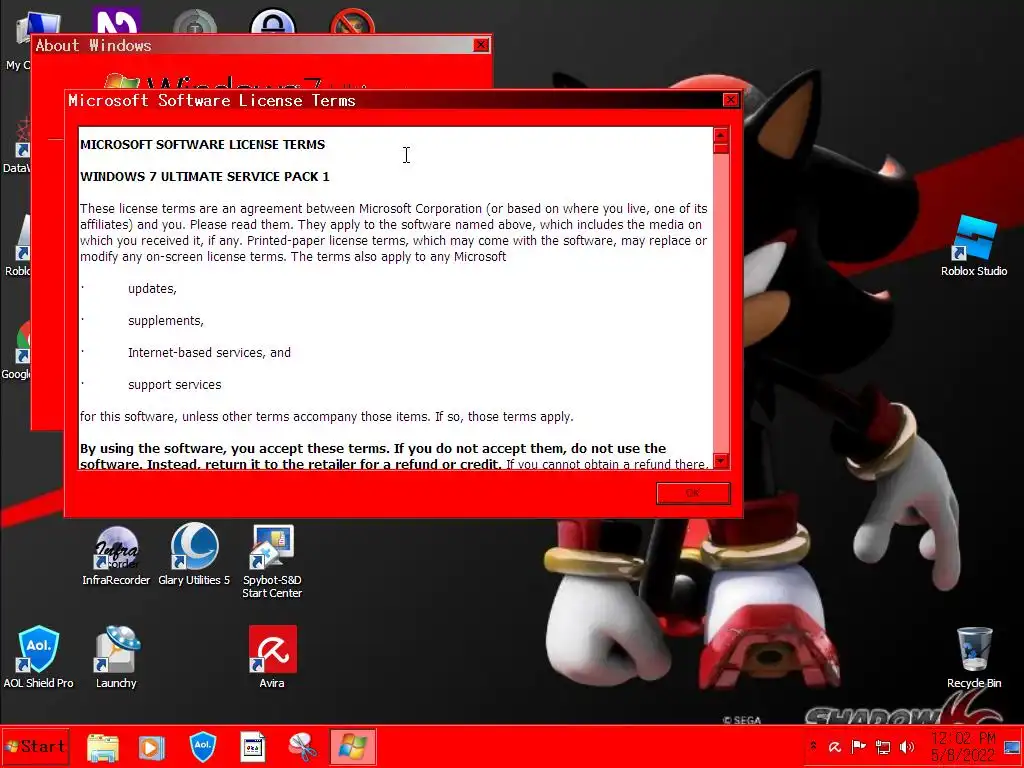This screenshot has height=768, width=1024.
Task: Click the bold 'By using the software' sentence
Action: [373, 456]
